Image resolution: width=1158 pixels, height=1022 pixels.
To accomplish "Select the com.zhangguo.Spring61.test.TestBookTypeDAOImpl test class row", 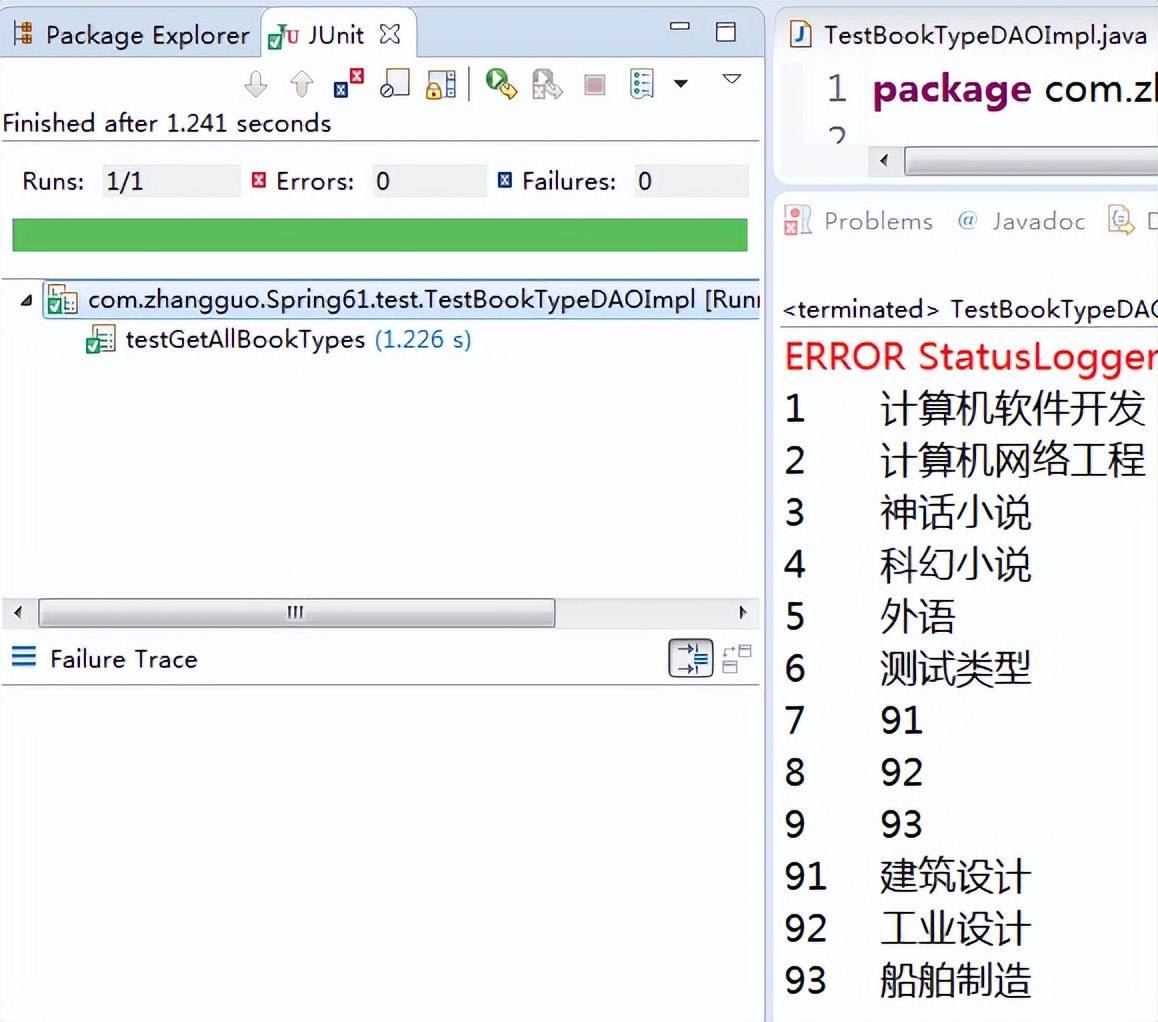I will [401, 300].
